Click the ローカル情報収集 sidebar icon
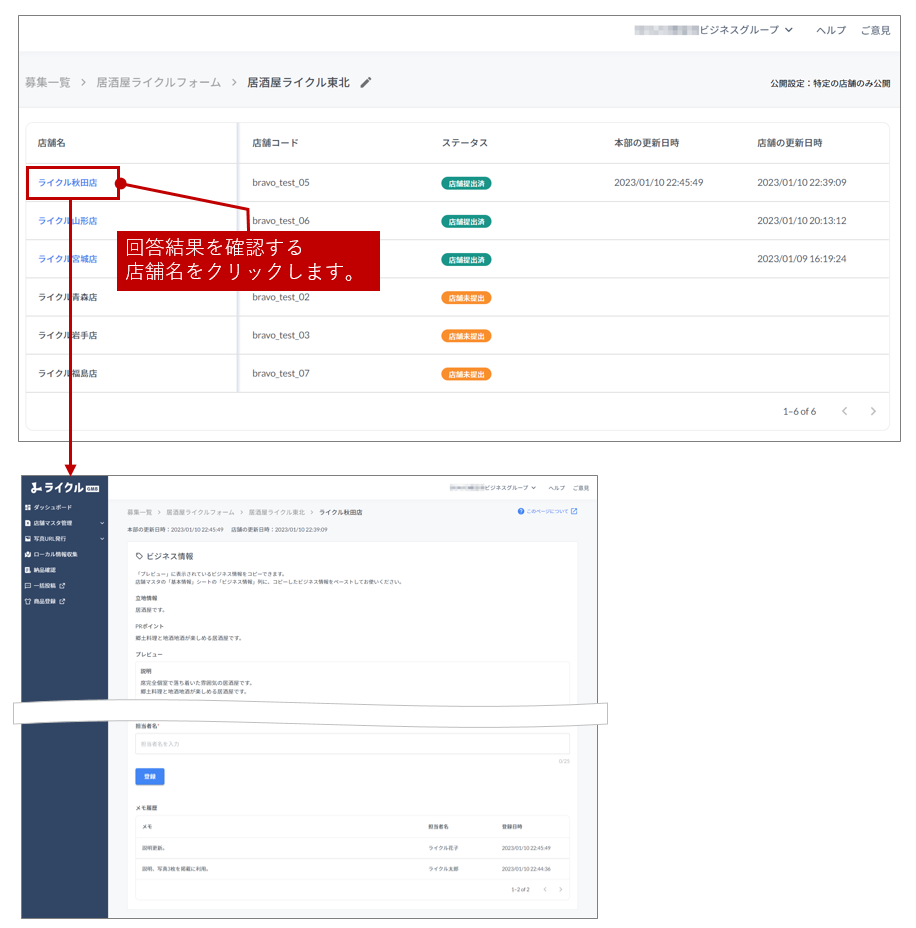916x928 pixels. pos(27,554)
